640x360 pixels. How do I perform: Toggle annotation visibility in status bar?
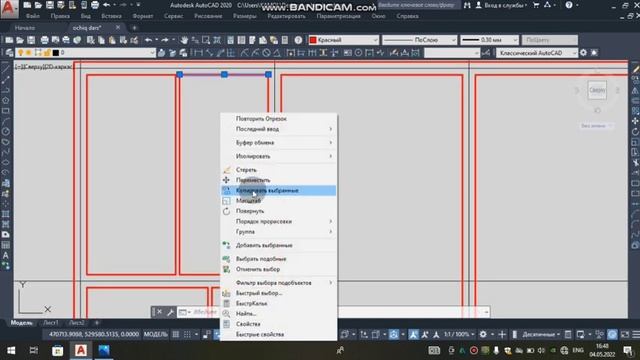[413, 334]
